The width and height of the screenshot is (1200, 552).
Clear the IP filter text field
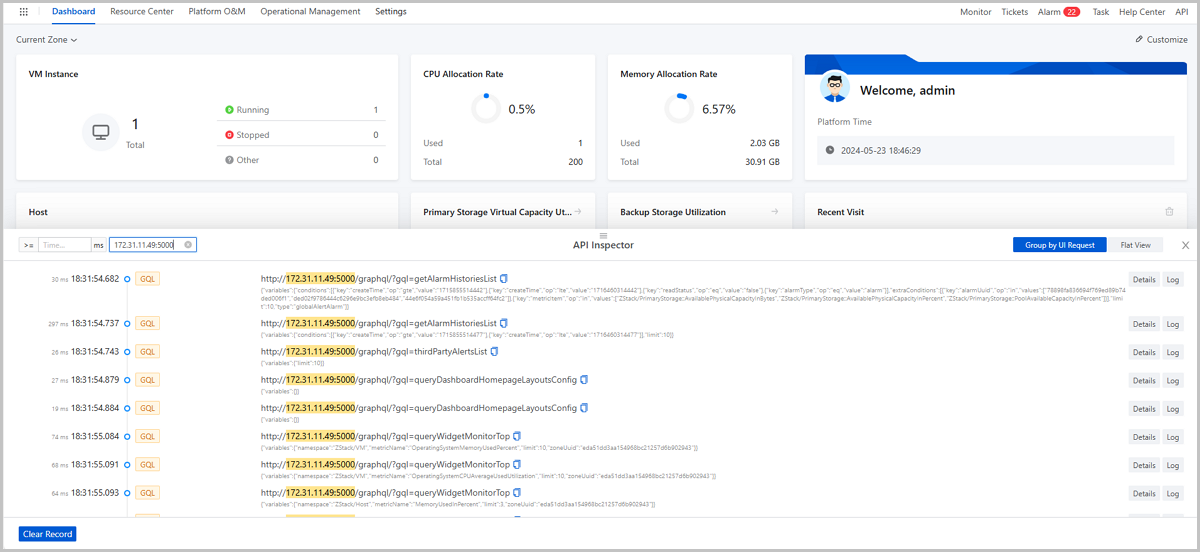[x=188, y=245]
